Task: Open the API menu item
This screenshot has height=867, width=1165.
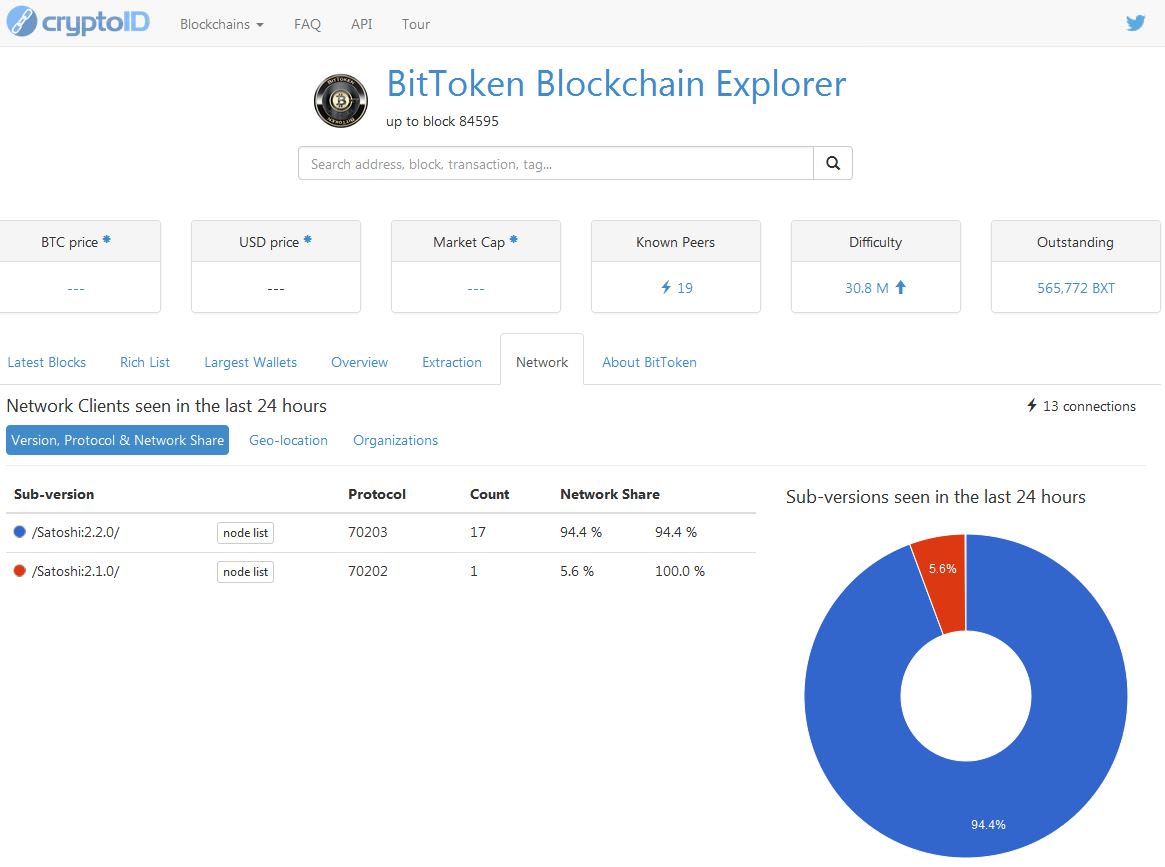Action: tap(362, 25)
